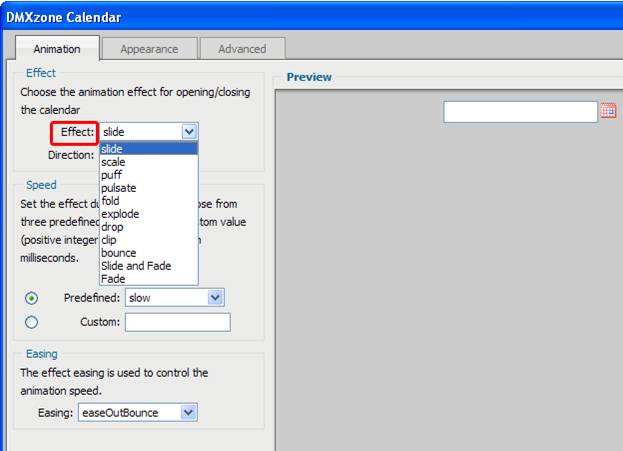The height and width of the screenshot is (451, 623).
Task: Choose scale from the effect list
Action: click(x=149, y=162)
